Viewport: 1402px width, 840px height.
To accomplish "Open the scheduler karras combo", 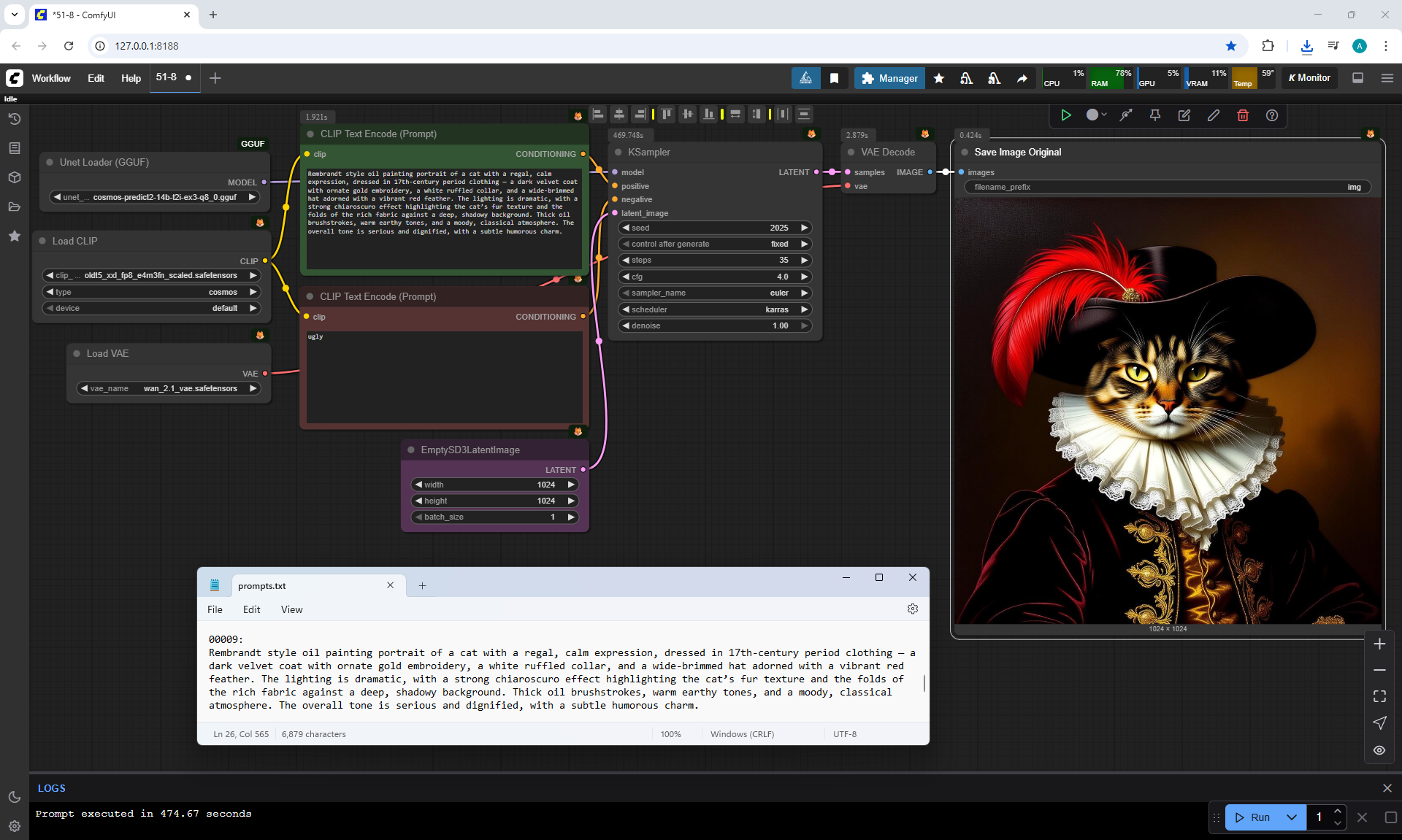I will pos(715,309).
